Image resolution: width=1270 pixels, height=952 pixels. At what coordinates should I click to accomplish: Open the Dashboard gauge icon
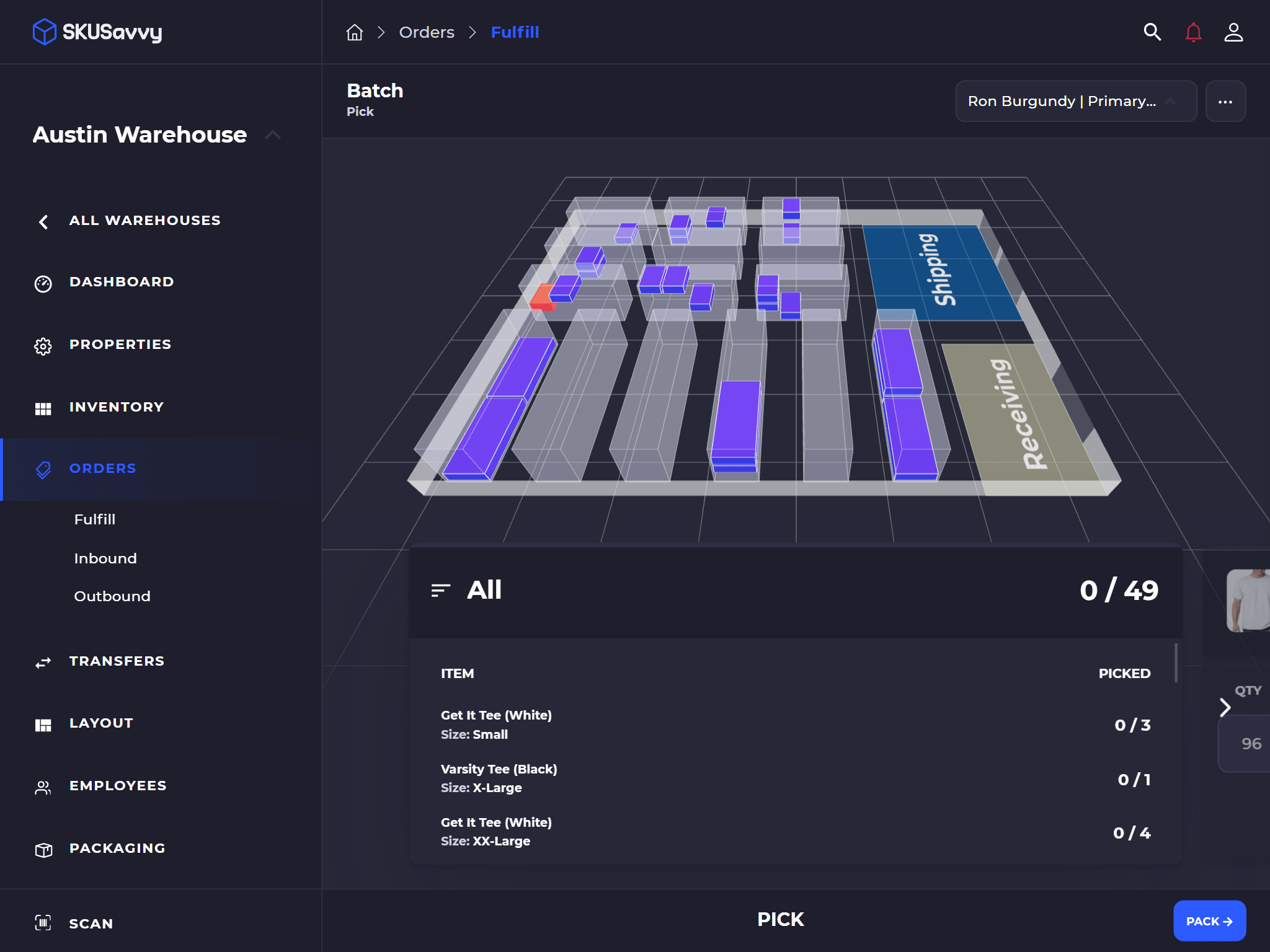click(43, 283)
